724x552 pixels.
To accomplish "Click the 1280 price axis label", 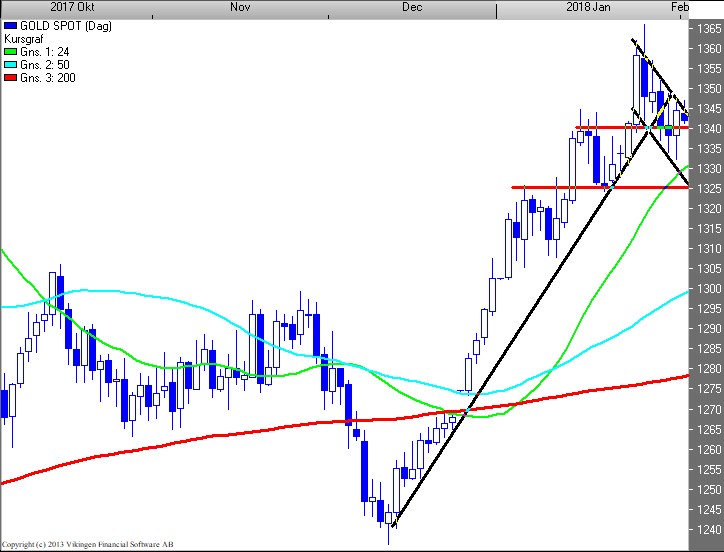I will tap(708, 369).
